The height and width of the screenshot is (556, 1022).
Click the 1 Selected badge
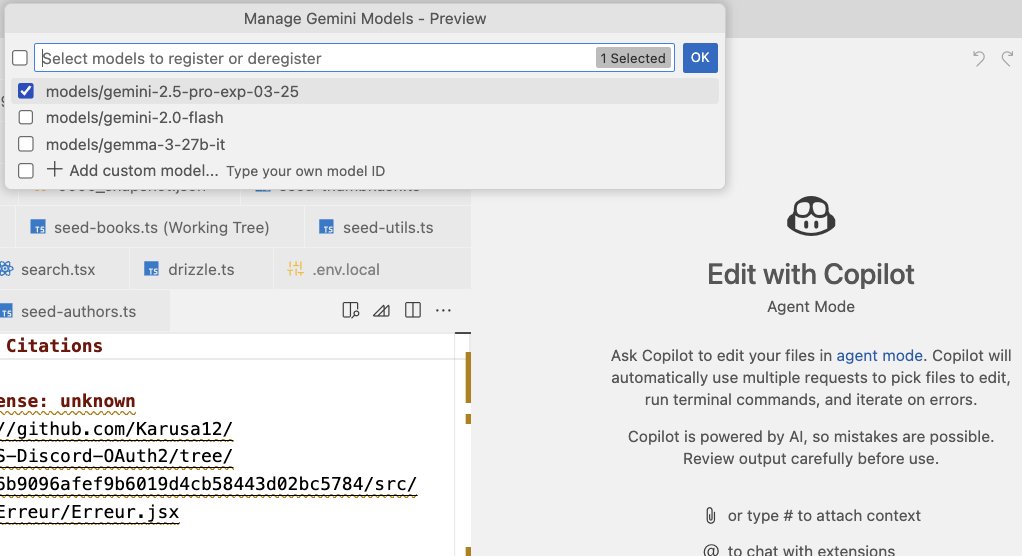click(x=633, y=58)
